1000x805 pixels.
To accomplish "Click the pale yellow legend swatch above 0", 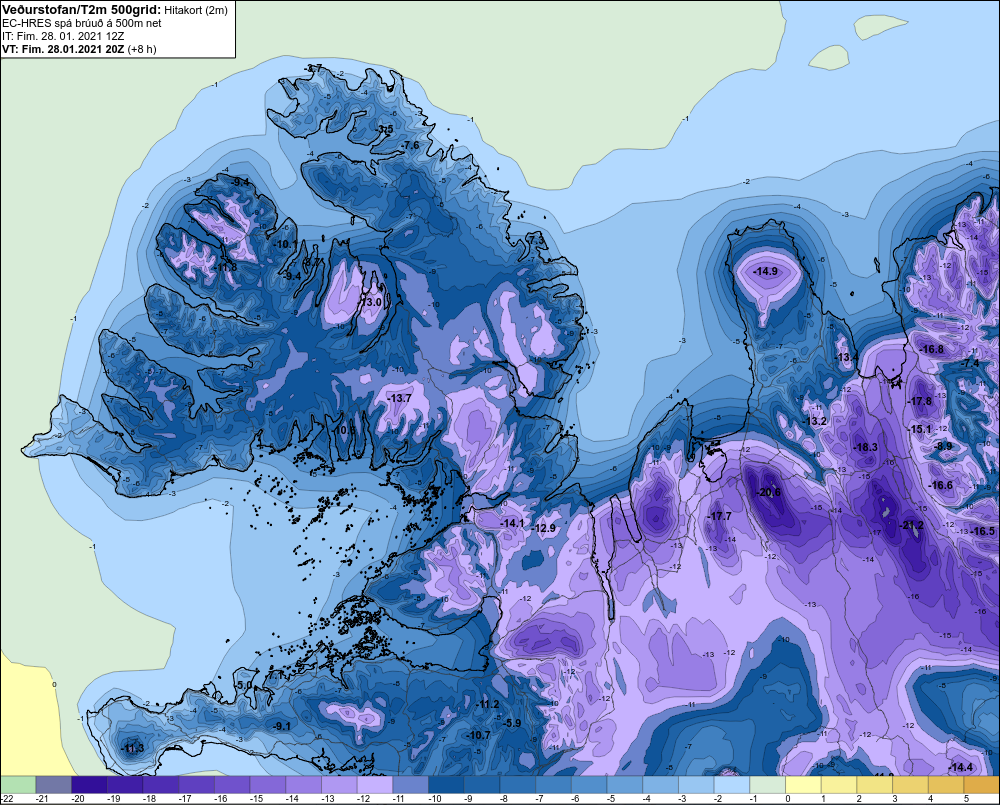I will pos(804,785).
